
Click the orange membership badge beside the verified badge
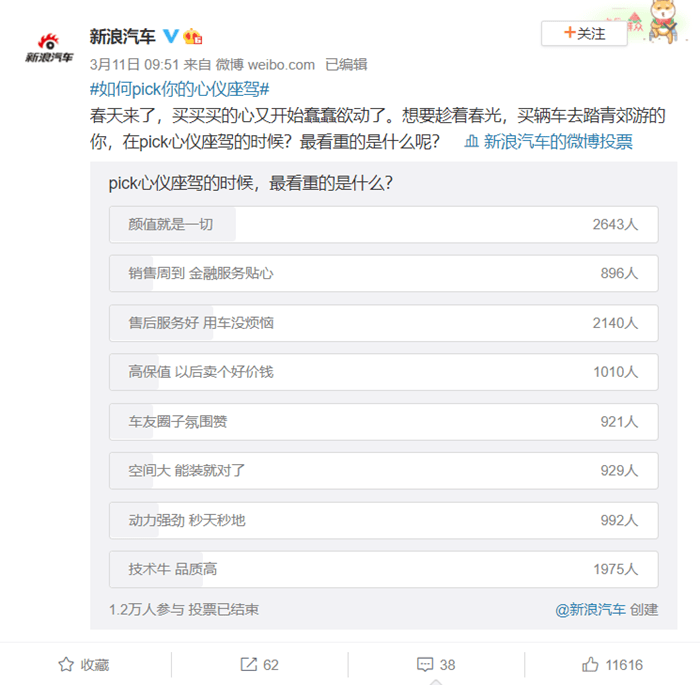[193, 36]
